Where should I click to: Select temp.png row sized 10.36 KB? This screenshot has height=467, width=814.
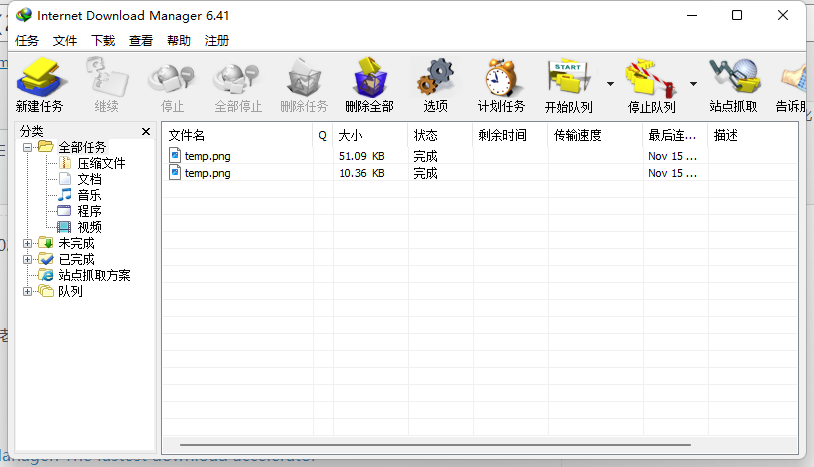(x=480, y=173)
